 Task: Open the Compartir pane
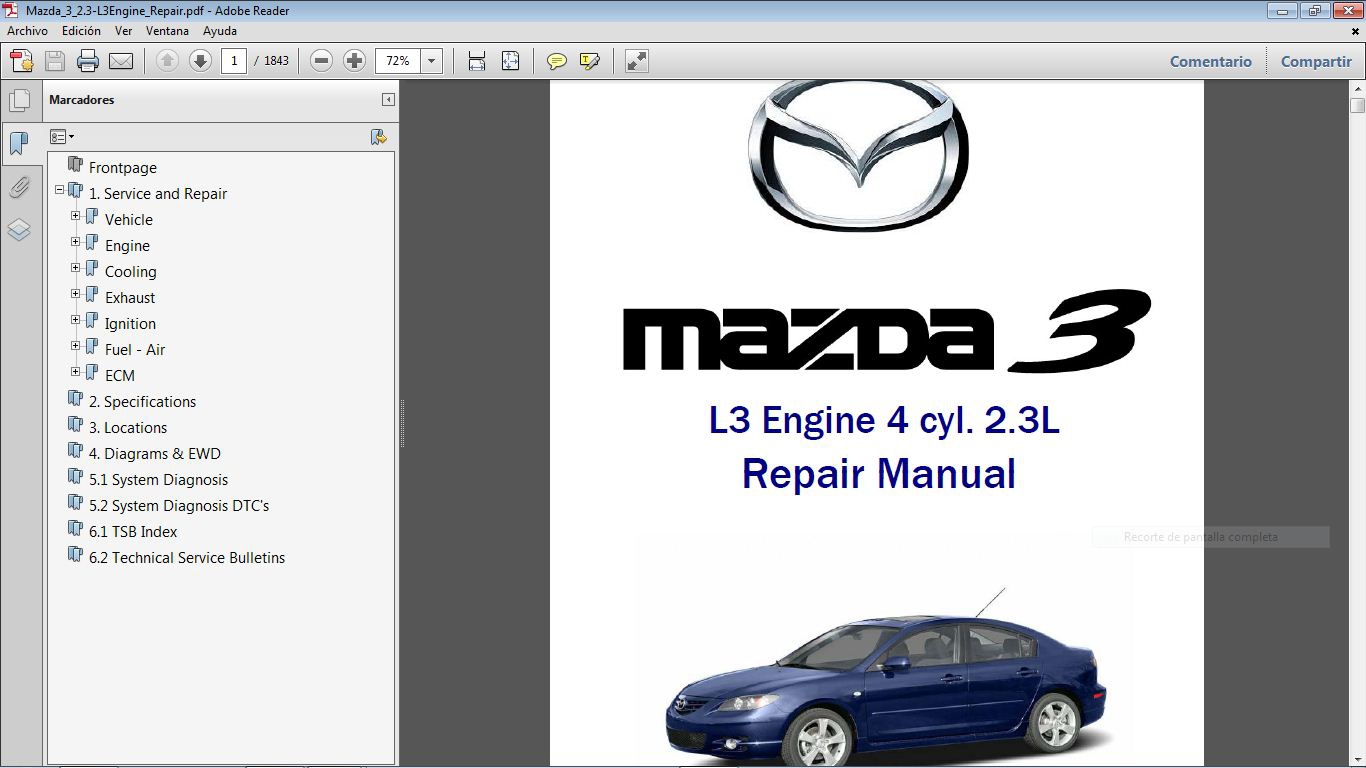coord(1315,61)
